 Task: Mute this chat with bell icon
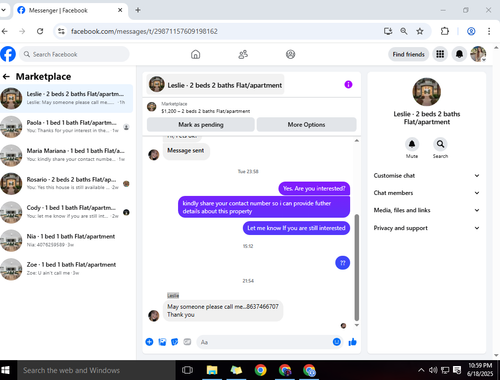tap(412, 144)
